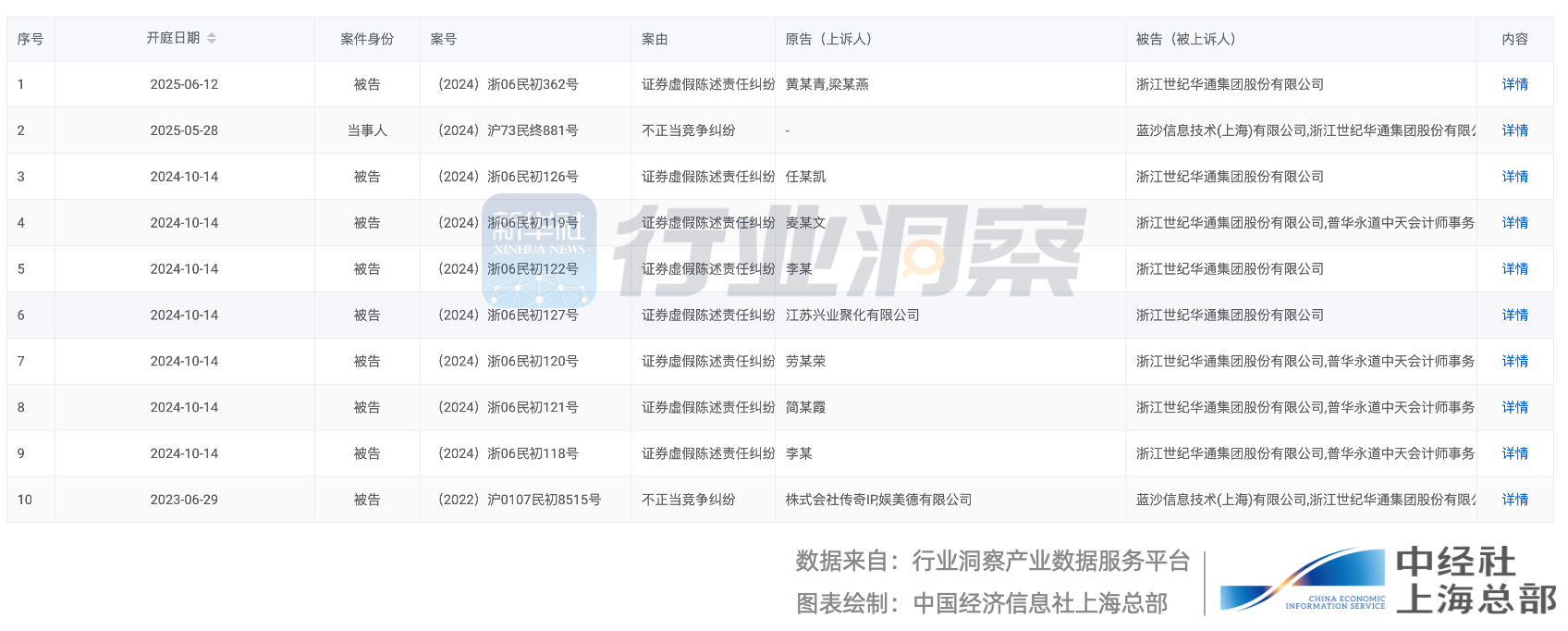1568x631 pixels.
Task: Click 数据来自：行业洞察产业数据服务平台 caption
Action: click(x=992, y=561)
